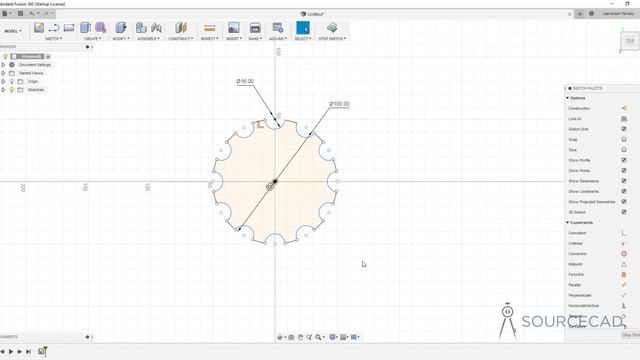
Task: Collapse the Constraints section in palette
Action: coord(567,222)
